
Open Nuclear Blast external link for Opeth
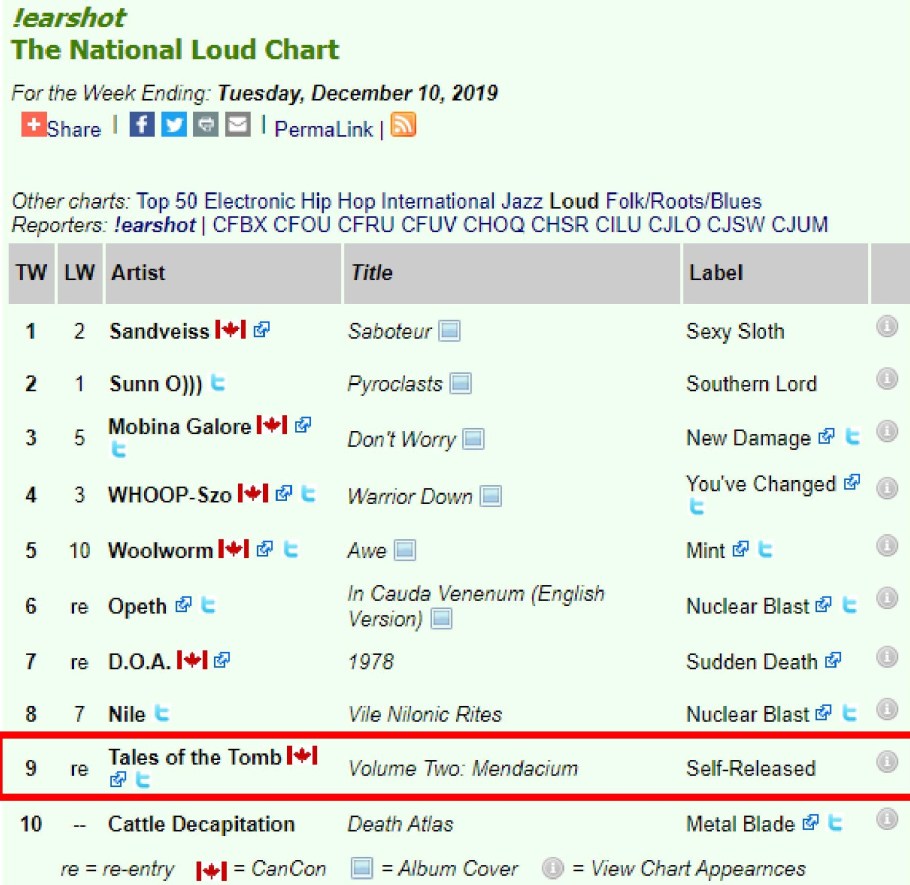(x=824, y=605)
